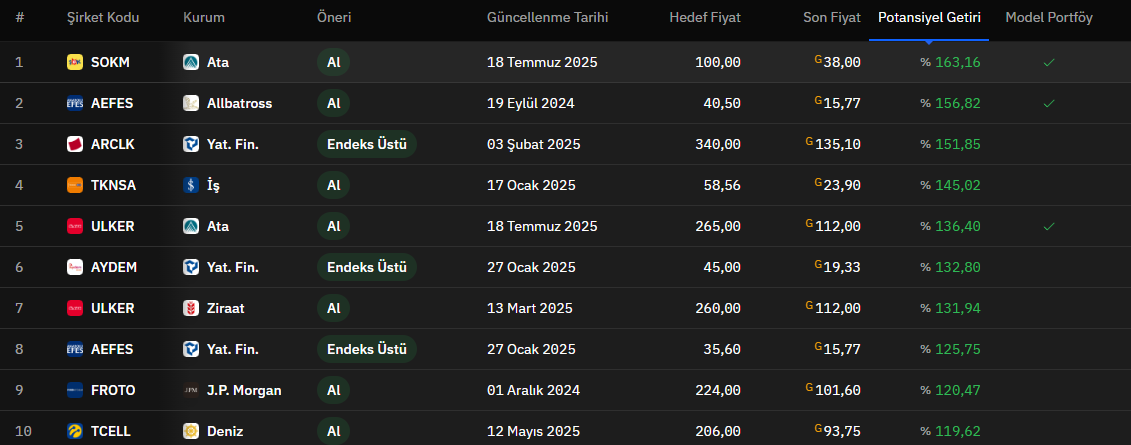
Task: Sort by Güncellenme Tarihi column header
Action: 547,17
